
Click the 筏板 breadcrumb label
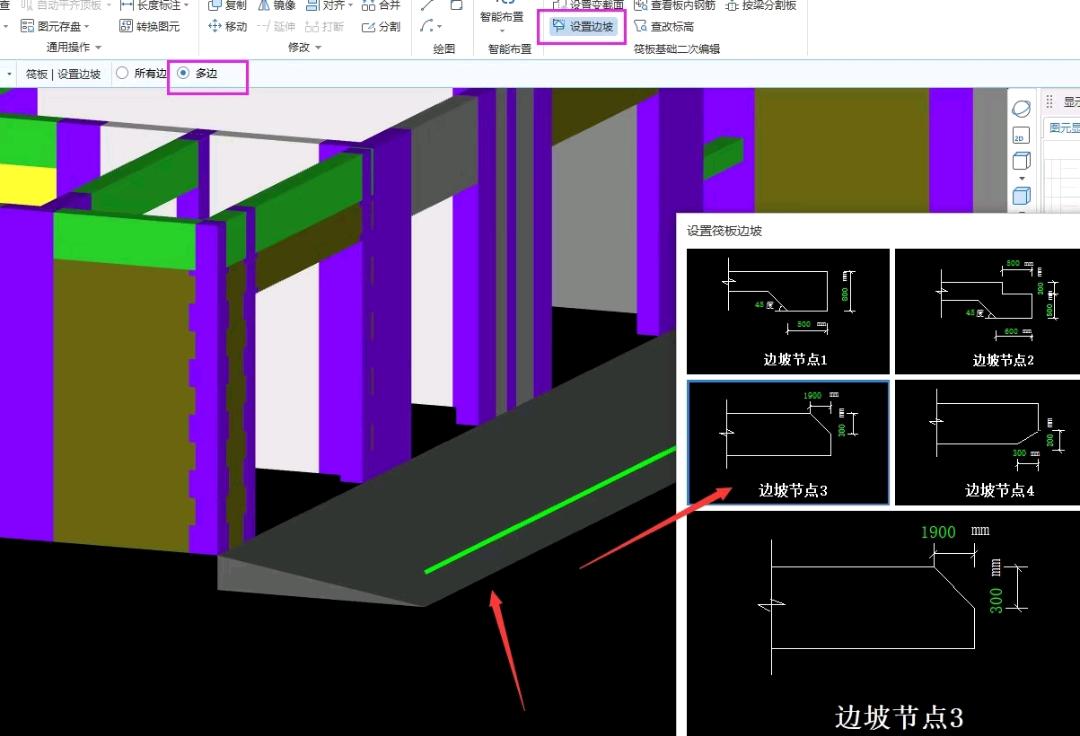[37, 74]
